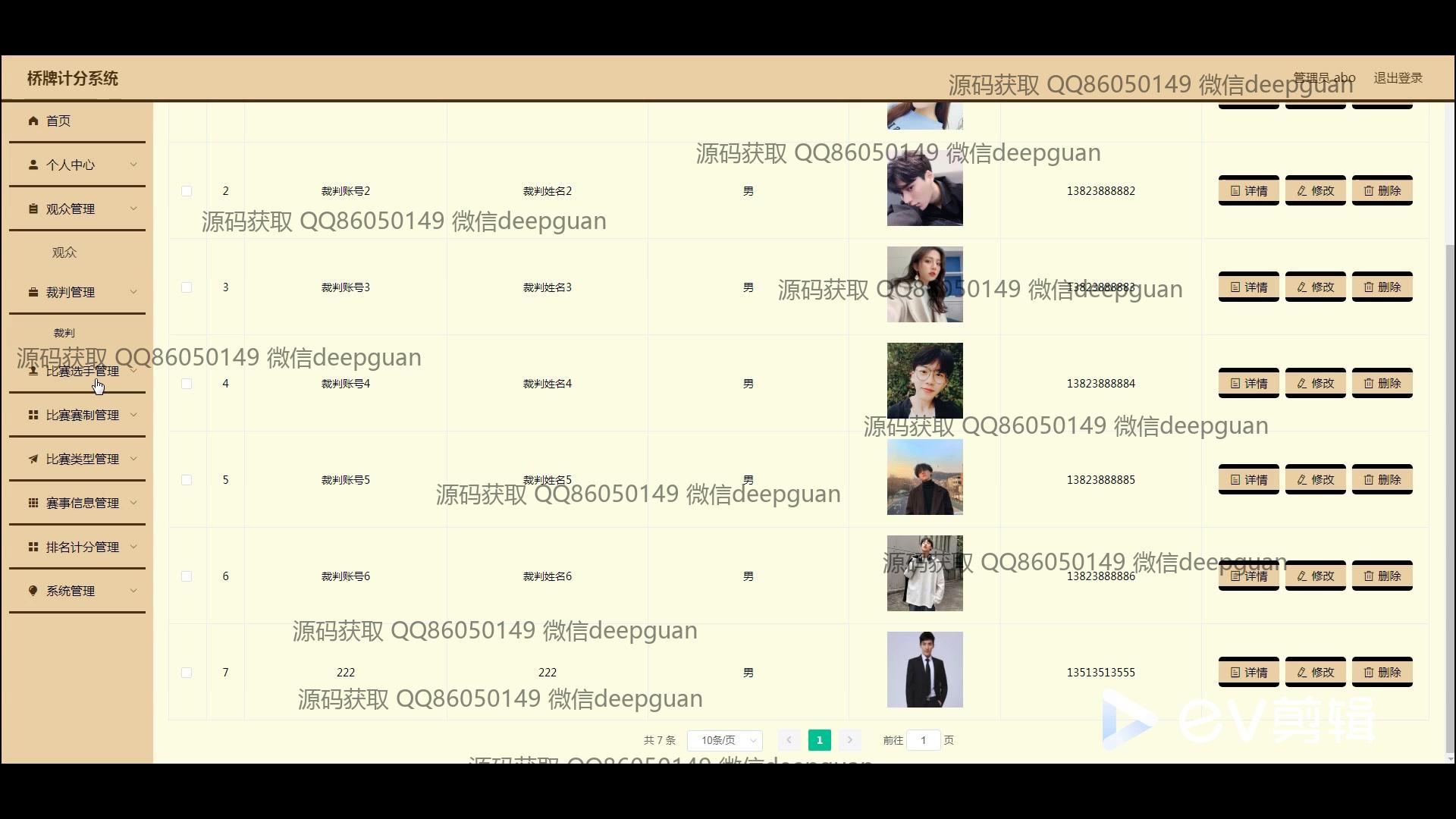
Task: Click the briefcase icon next to 裁判管理
Action: (33, 292)
